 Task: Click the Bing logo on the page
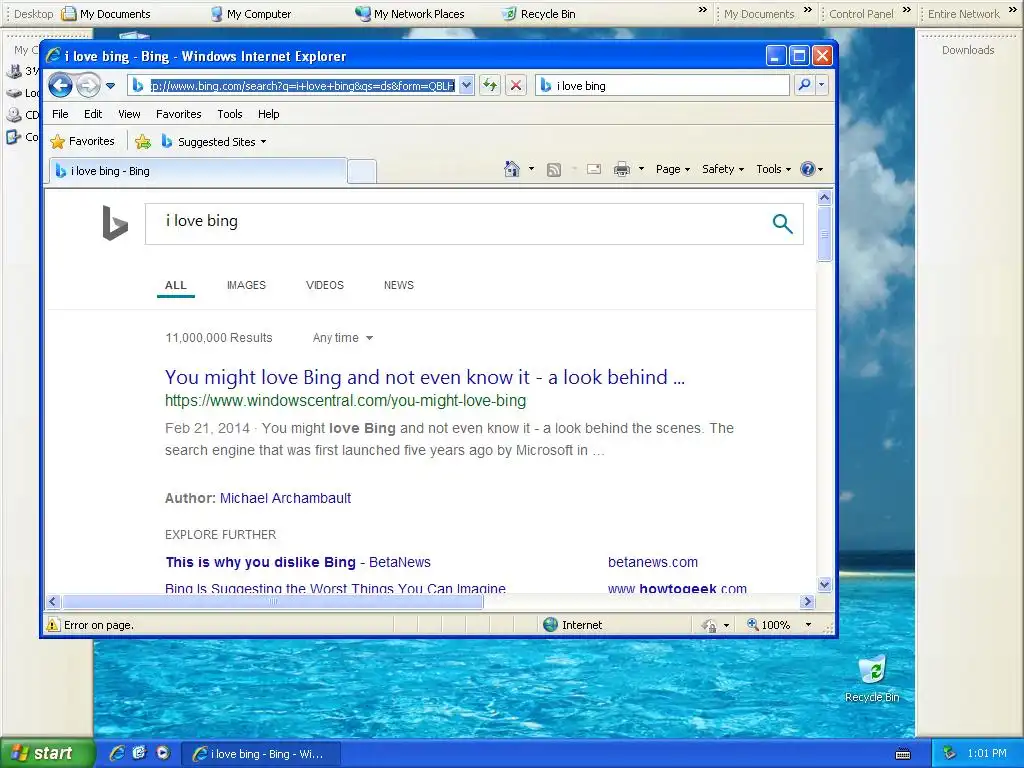coord(115,223)
